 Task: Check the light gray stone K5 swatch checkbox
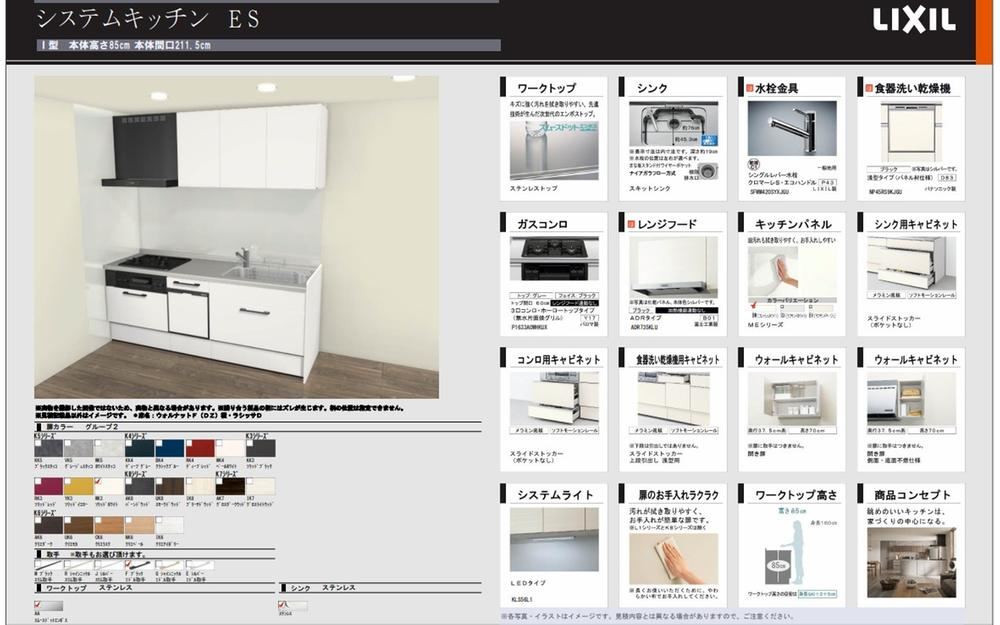click(x=68, y=443)
